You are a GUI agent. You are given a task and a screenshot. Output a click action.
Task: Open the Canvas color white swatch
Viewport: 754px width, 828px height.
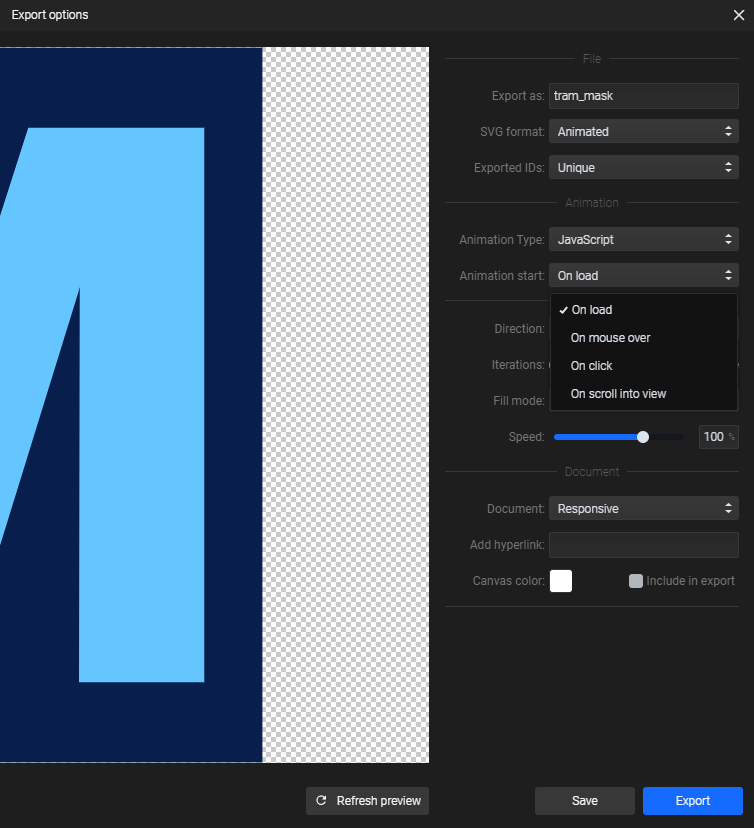561,581
